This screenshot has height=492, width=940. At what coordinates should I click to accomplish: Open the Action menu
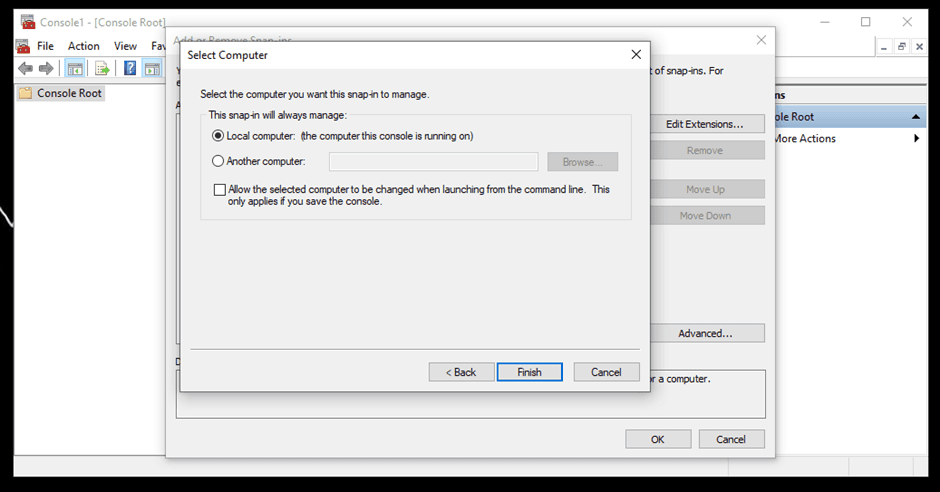pyautogui.click(x=83, y=46)
